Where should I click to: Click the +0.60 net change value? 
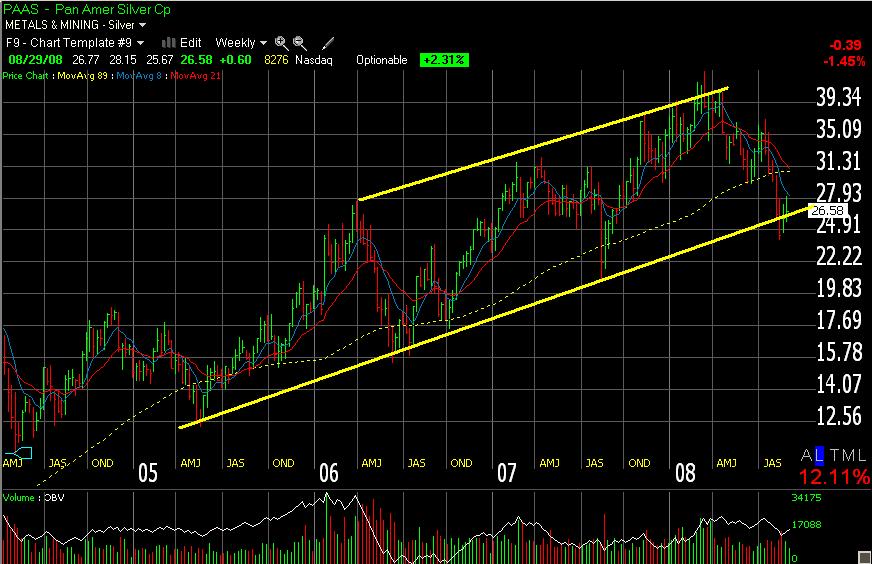click(x=235, y=60)
